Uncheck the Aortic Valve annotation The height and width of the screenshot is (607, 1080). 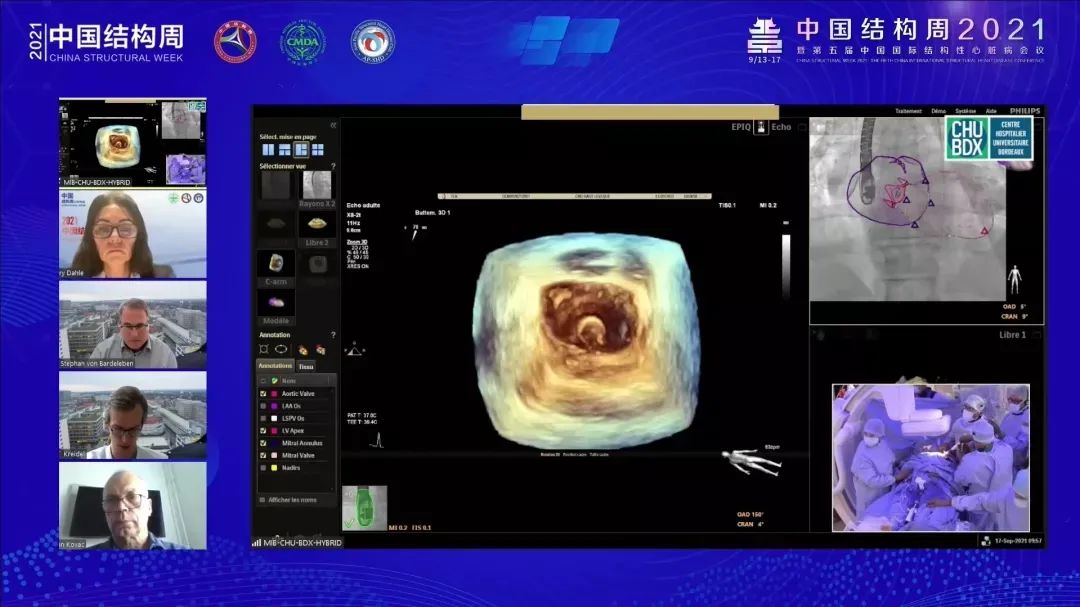tap(263, 394)
